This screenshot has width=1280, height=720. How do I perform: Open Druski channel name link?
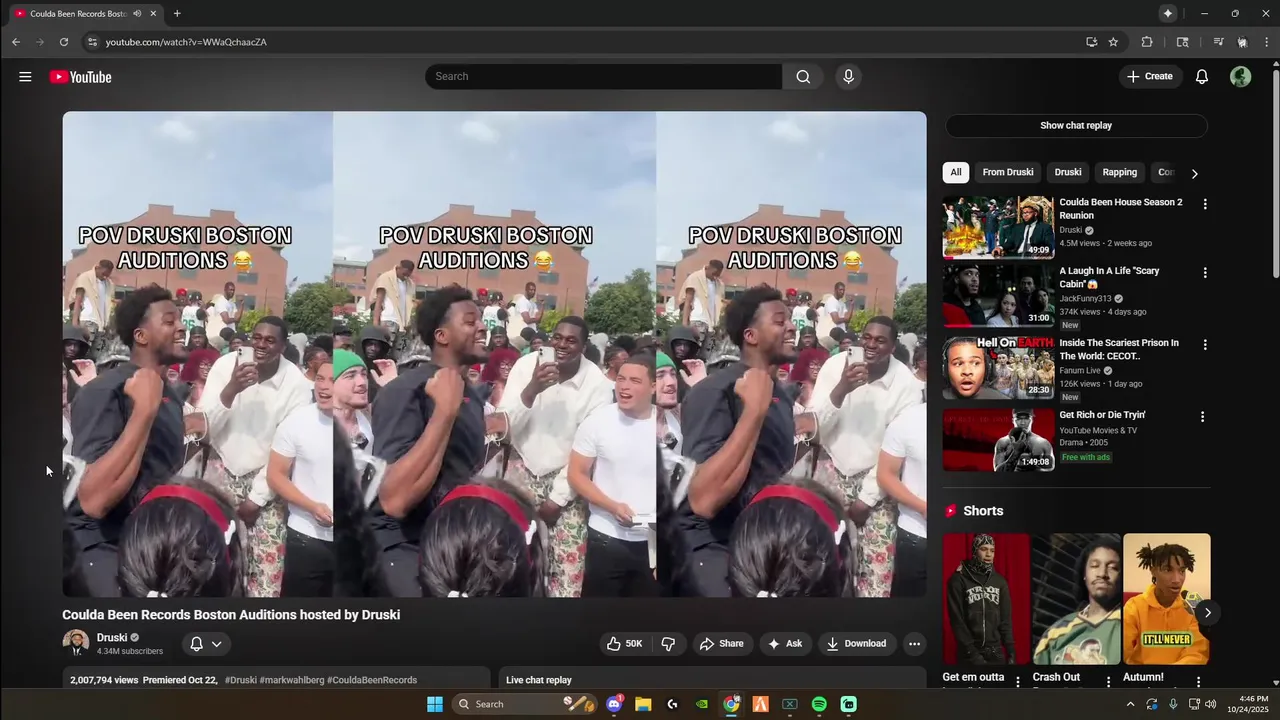(112, 638)
